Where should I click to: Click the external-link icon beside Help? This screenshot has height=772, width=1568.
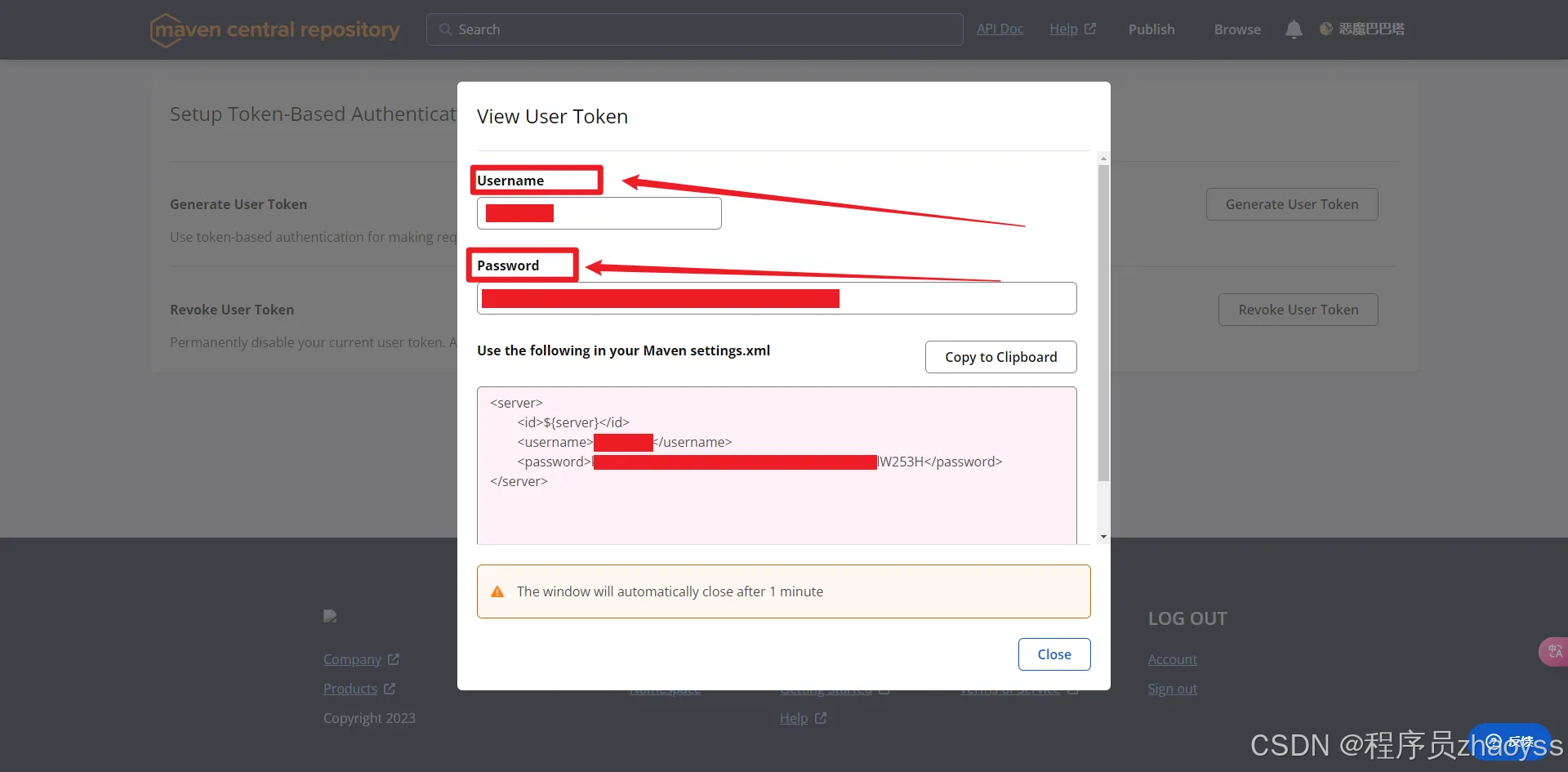[x=1090, y=29]
